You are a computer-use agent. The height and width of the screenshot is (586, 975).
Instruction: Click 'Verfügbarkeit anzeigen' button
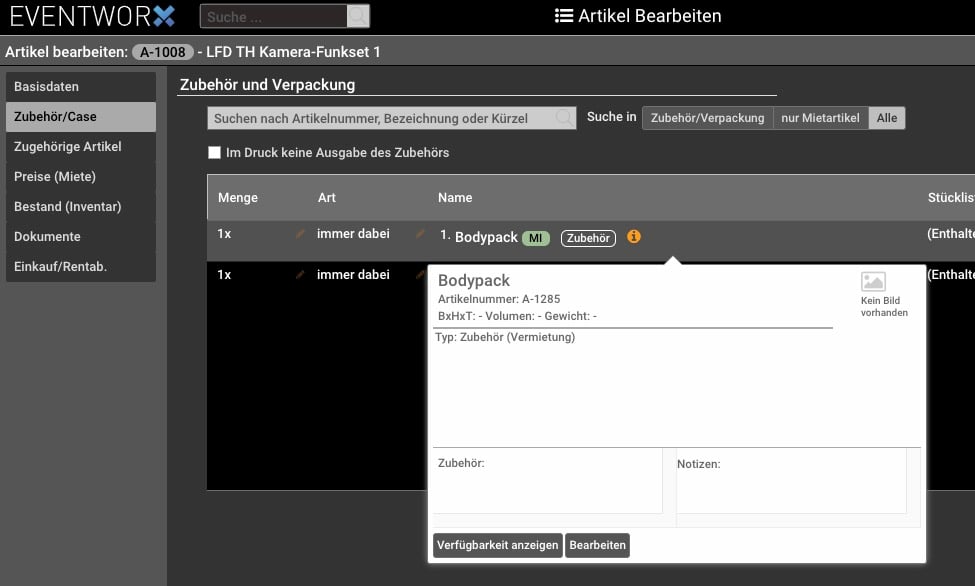(x=497, y=545)
